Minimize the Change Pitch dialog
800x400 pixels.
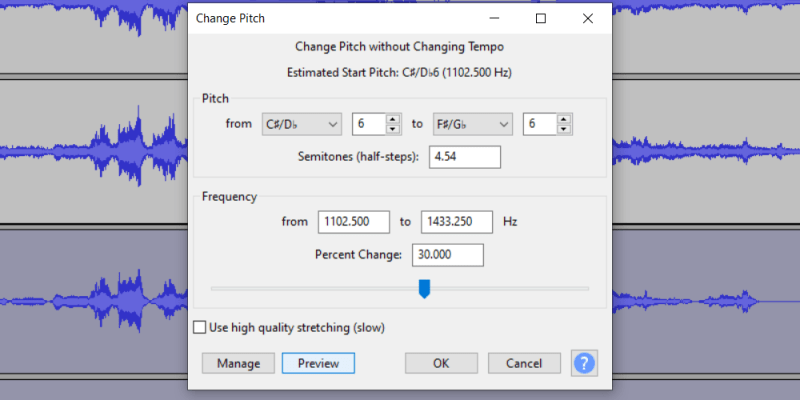coord(494,18)
